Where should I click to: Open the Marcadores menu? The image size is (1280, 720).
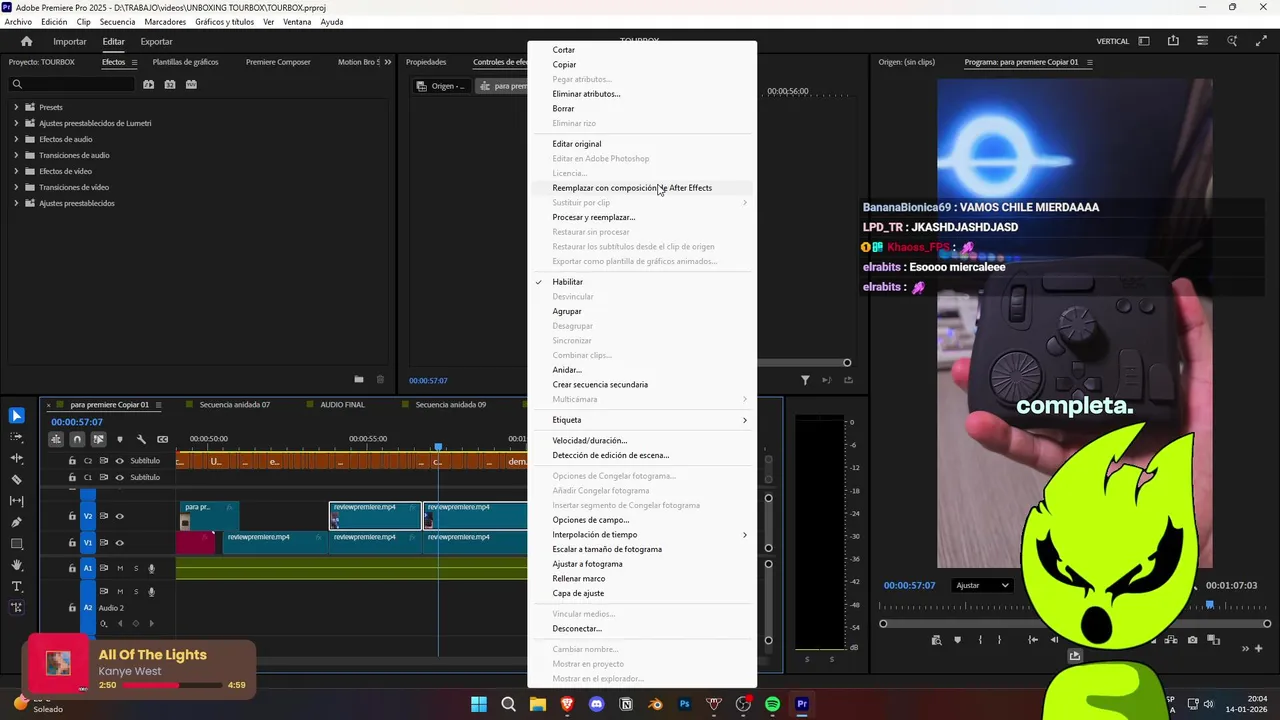pos(165,22)
